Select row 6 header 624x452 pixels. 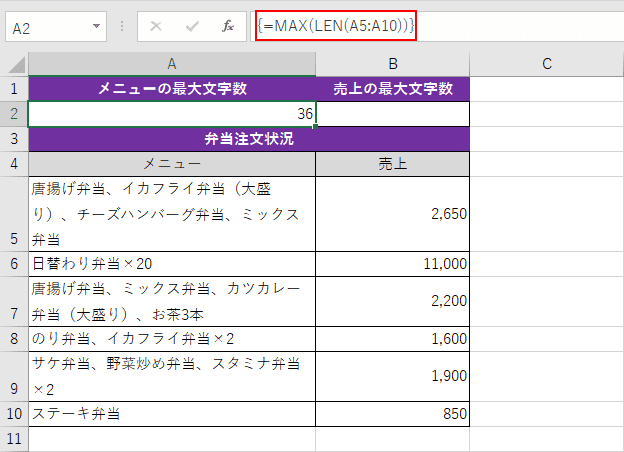[x=14, y=264]
